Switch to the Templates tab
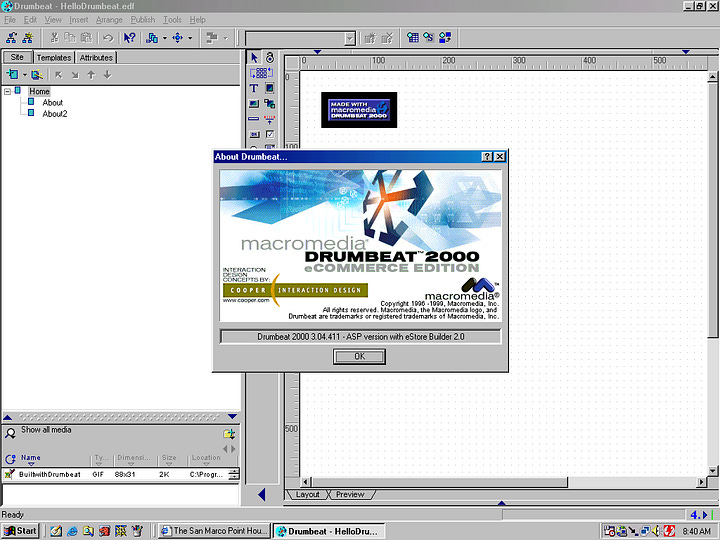Viewport: 720px width, 540px height. [x=54, y=57]
